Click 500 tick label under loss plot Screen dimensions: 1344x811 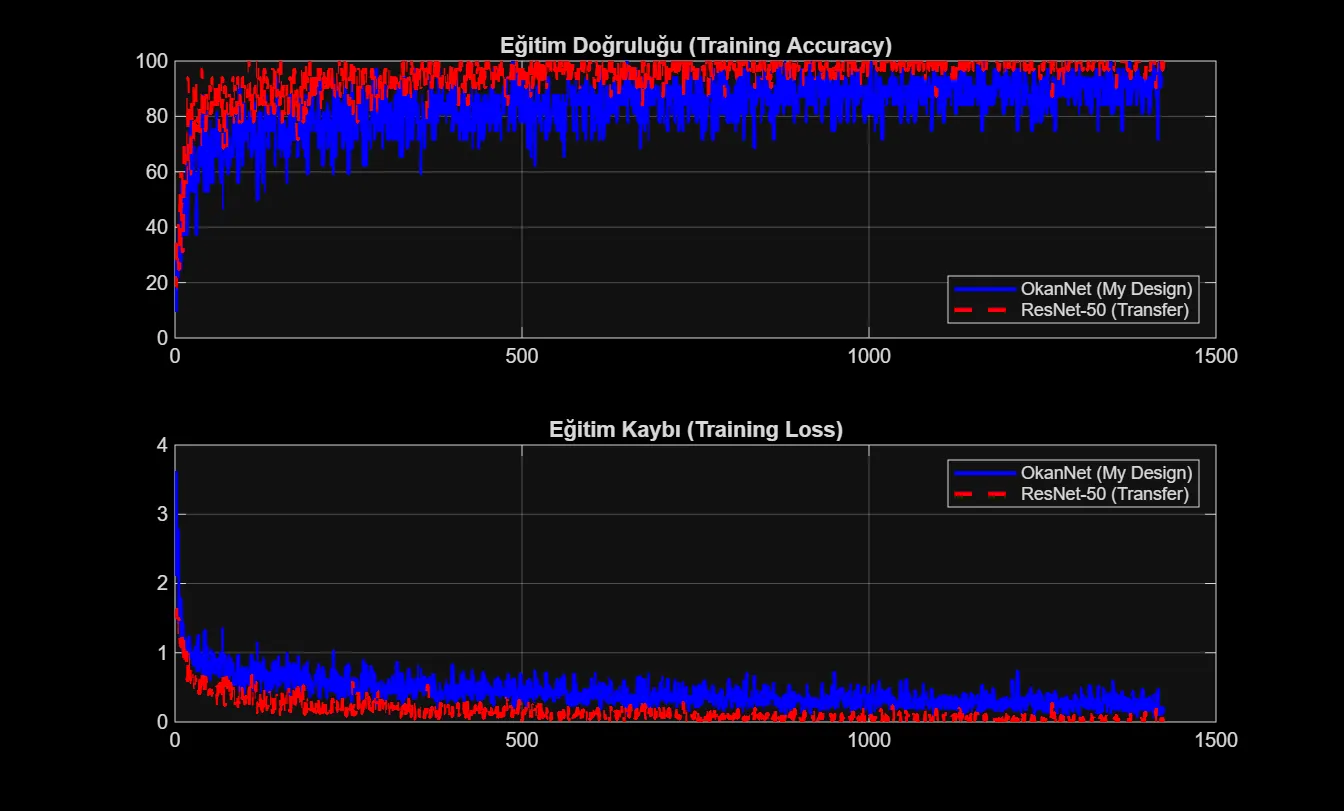[x=521, y=741]
